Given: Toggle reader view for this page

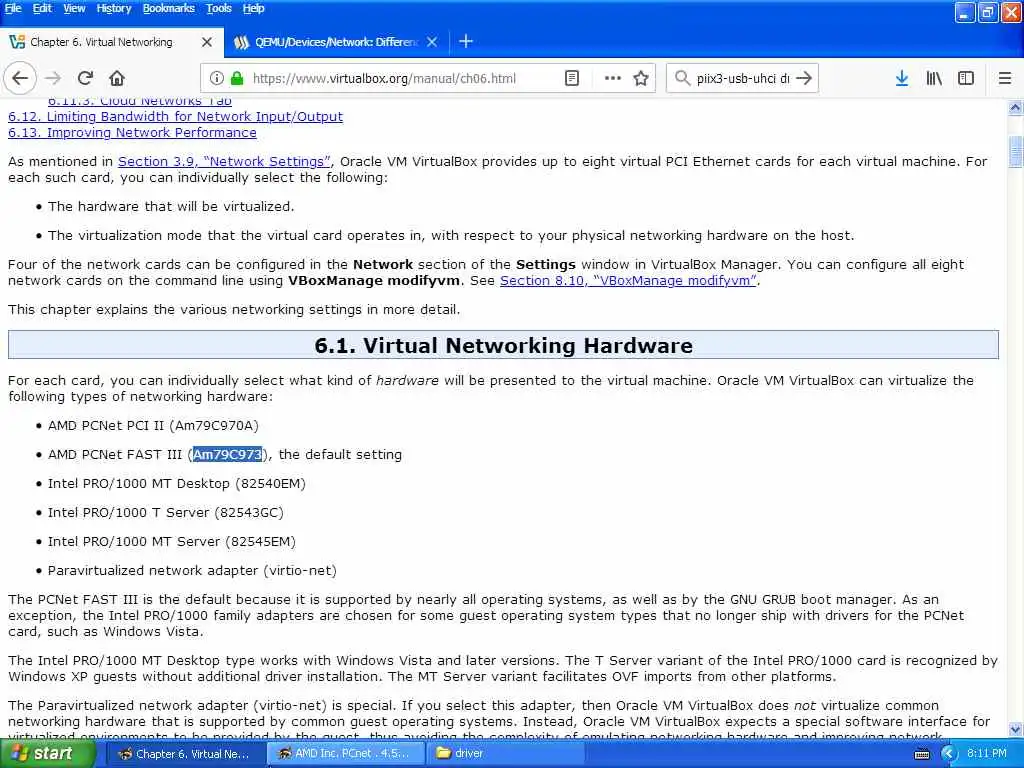Looking at the screenshot, I should (571, 78).
